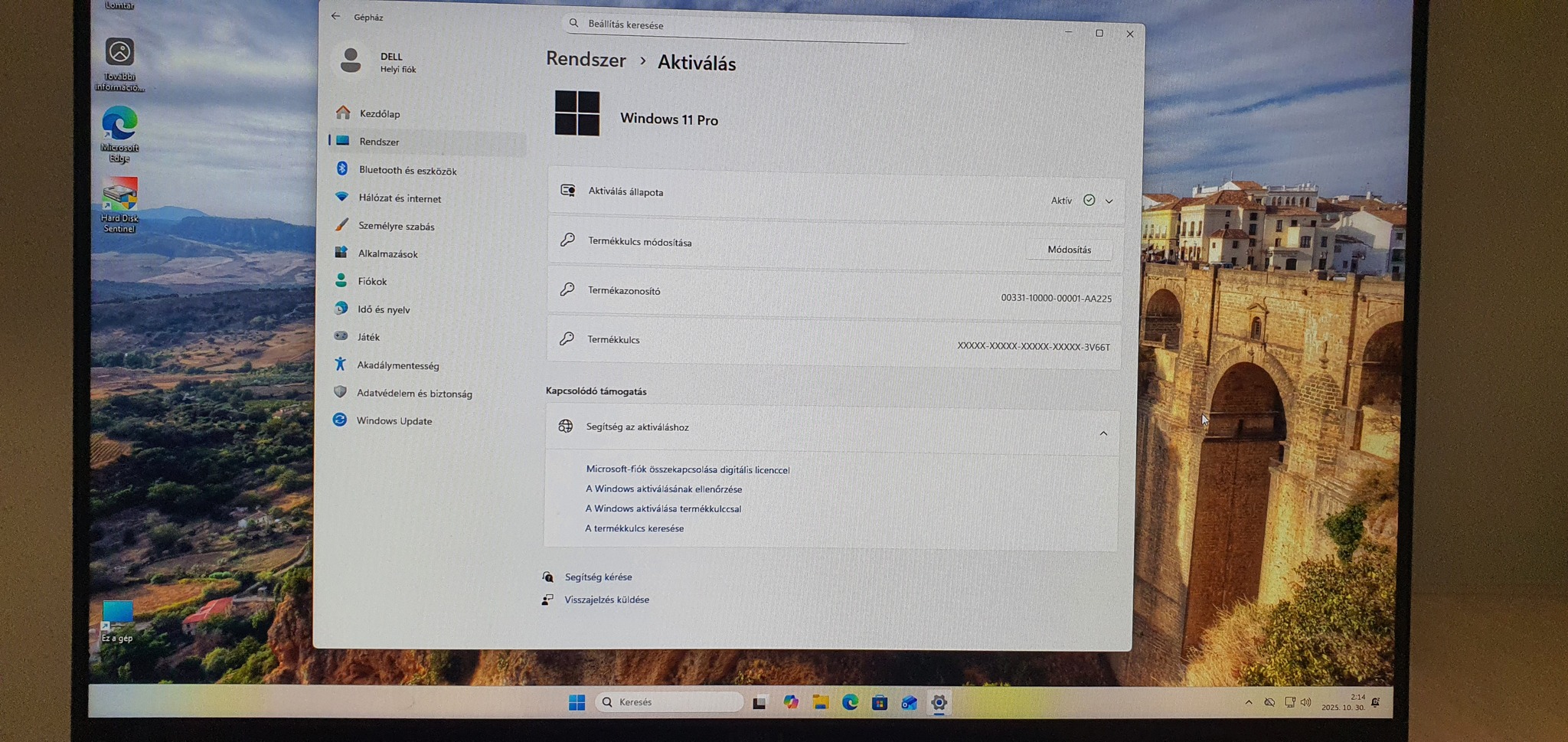Open the Windows Start menu
The width and height of the screenshot is (1568, 742).
(577, 702)
